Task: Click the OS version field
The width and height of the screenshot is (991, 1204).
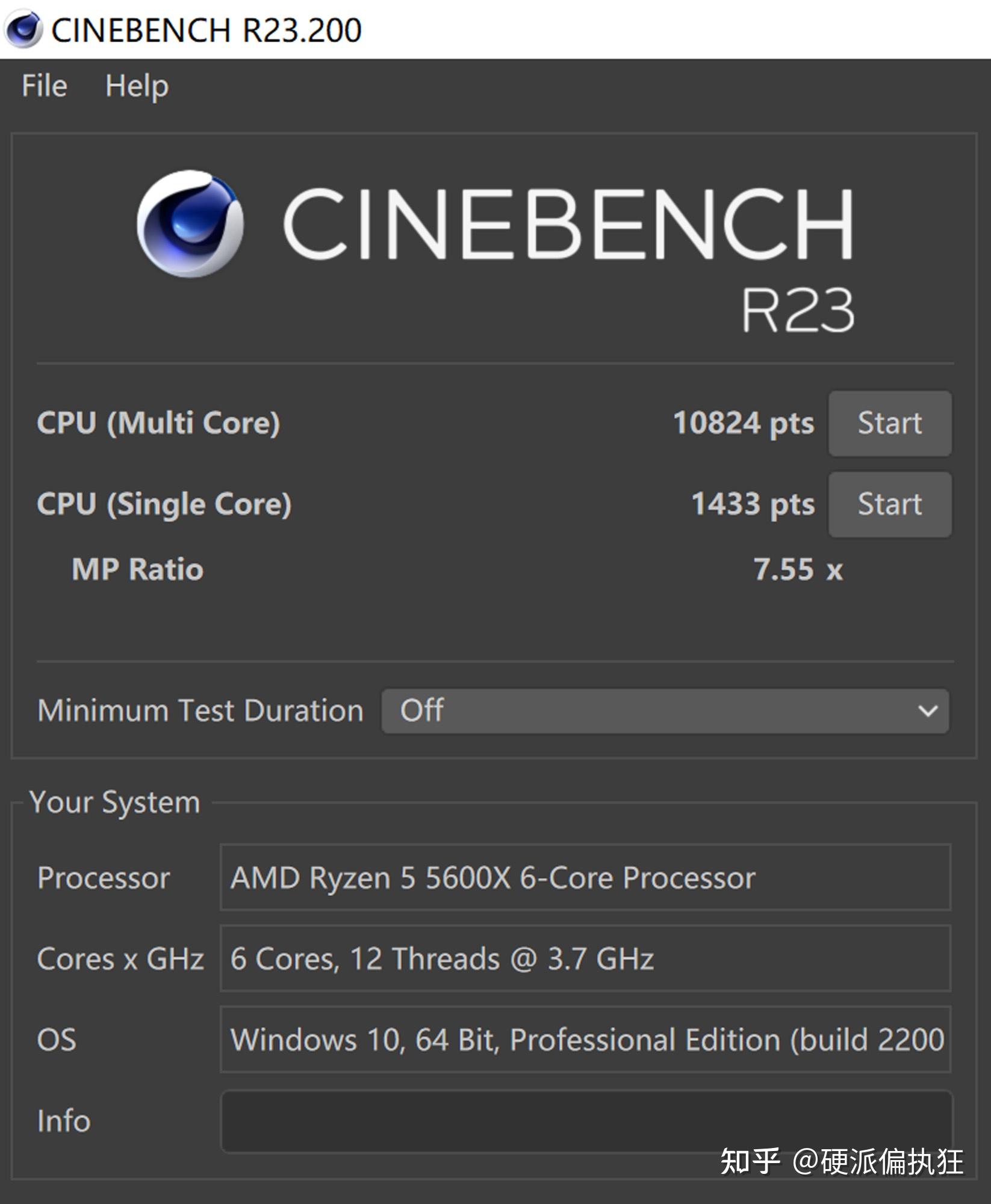Action: pos(585,1040)
